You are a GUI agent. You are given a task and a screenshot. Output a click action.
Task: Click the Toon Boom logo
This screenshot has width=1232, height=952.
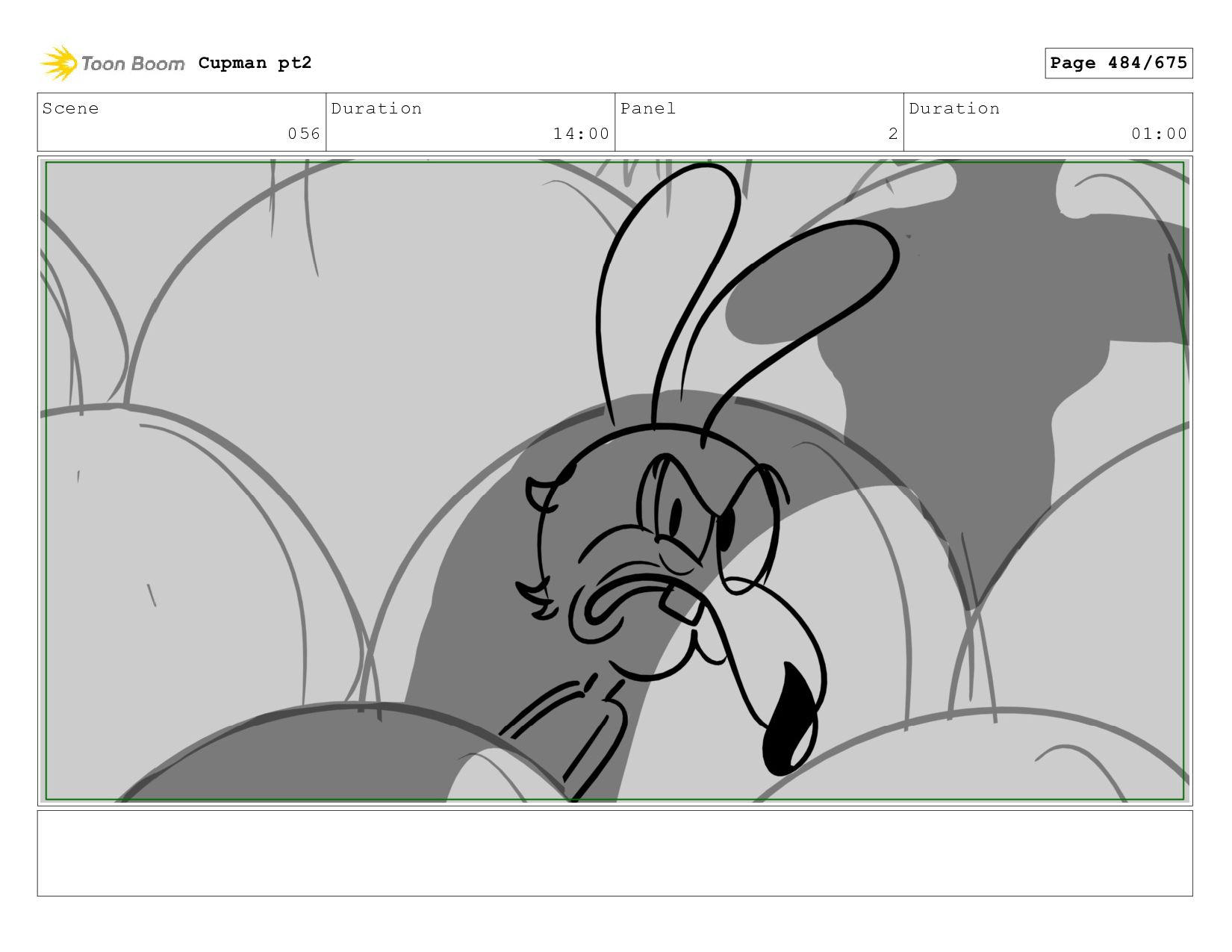click(112, 63)
